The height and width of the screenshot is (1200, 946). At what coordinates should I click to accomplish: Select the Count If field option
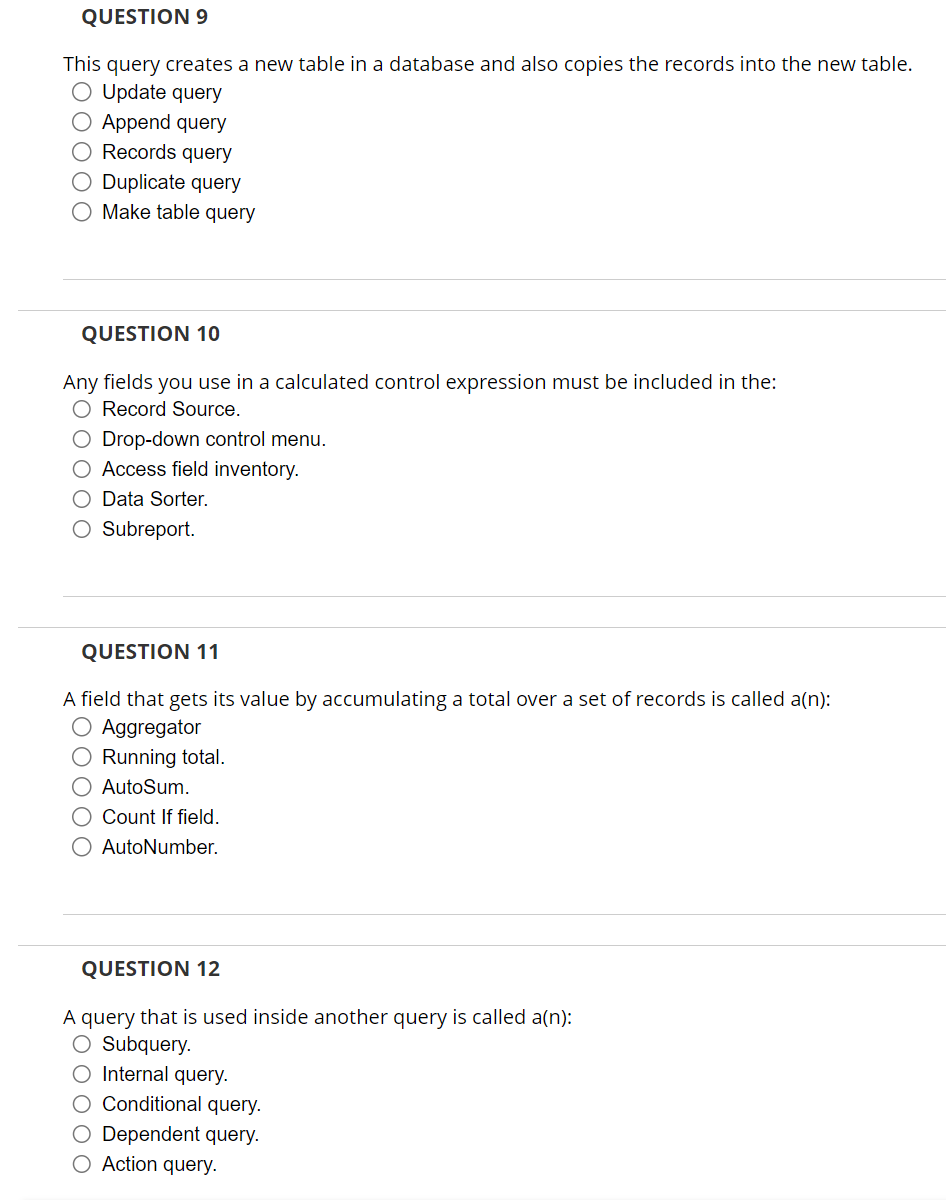pos(81,816)
